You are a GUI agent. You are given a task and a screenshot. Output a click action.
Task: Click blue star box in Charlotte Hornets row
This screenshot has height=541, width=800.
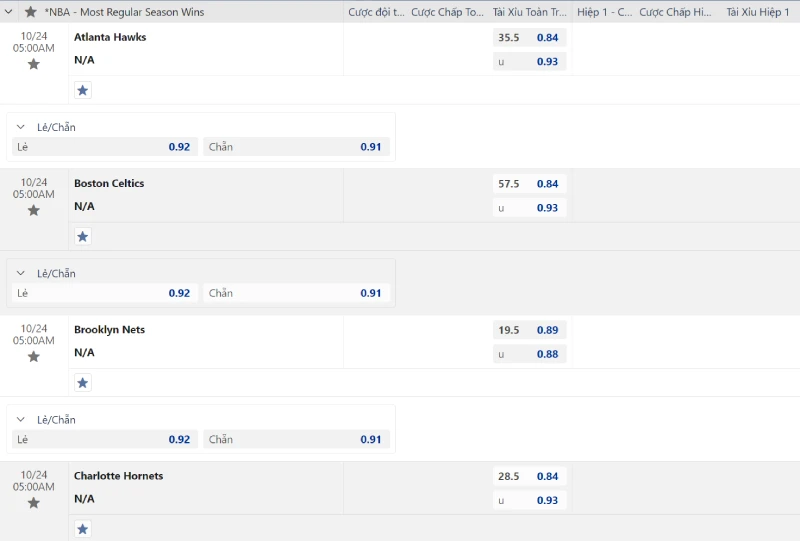point(83,529)
